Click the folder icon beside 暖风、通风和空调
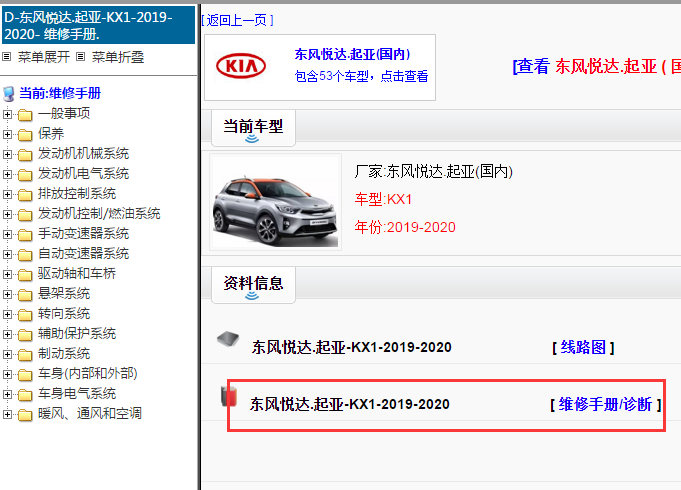 pyautogui.click(x=25, y=414)
